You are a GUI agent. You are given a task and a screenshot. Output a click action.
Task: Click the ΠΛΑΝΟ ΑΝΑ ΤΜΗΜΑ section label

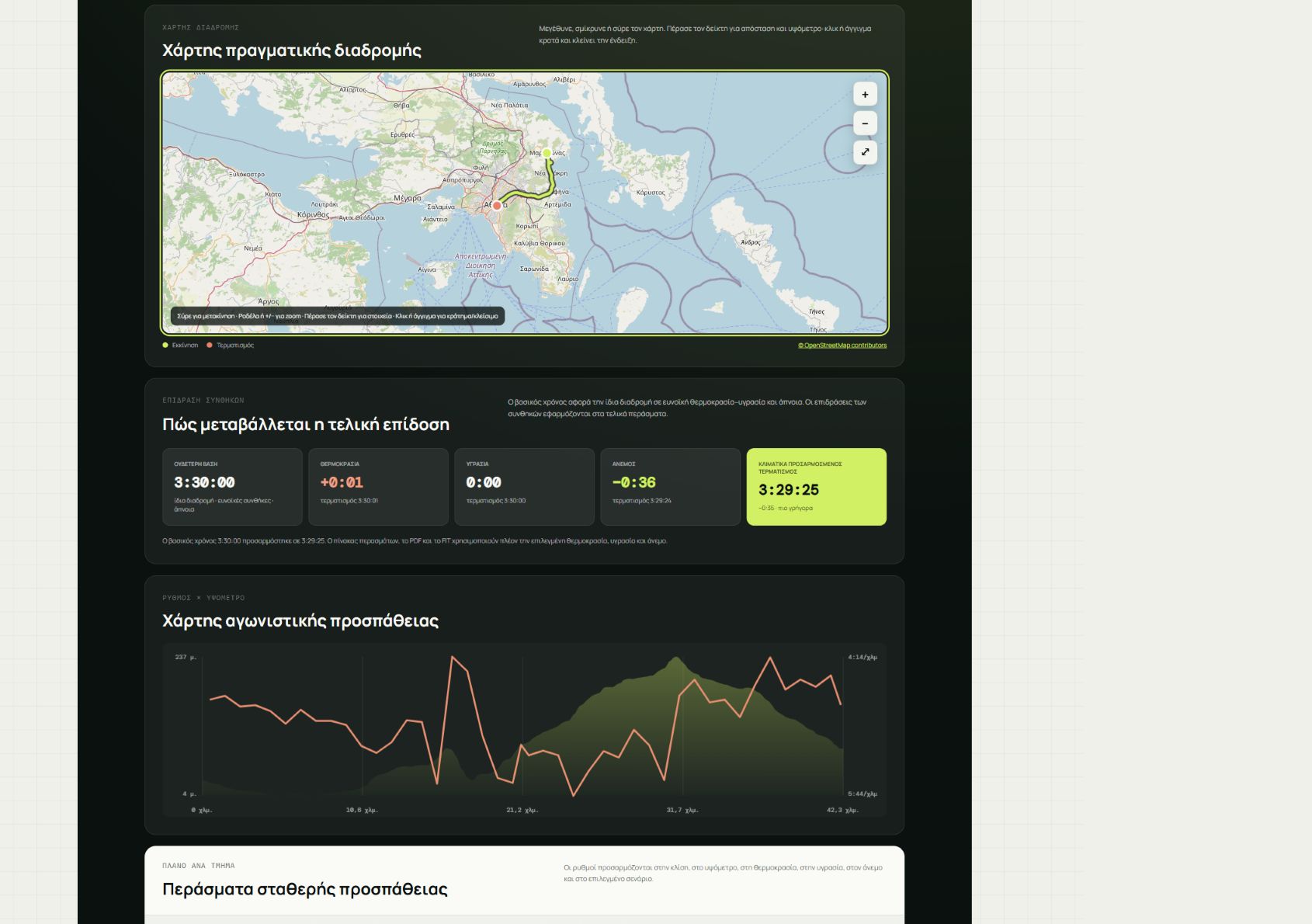click(x=199, y=866)
